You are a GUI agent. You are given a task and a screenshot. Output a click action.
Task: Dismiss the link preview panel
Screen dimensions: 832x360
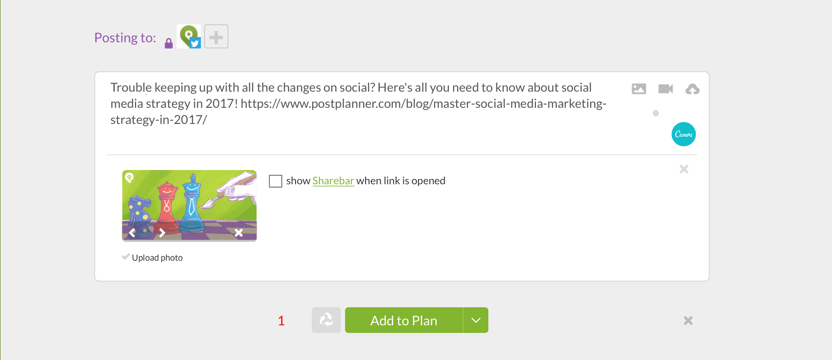pyautogui.click(x=684, y=169)
